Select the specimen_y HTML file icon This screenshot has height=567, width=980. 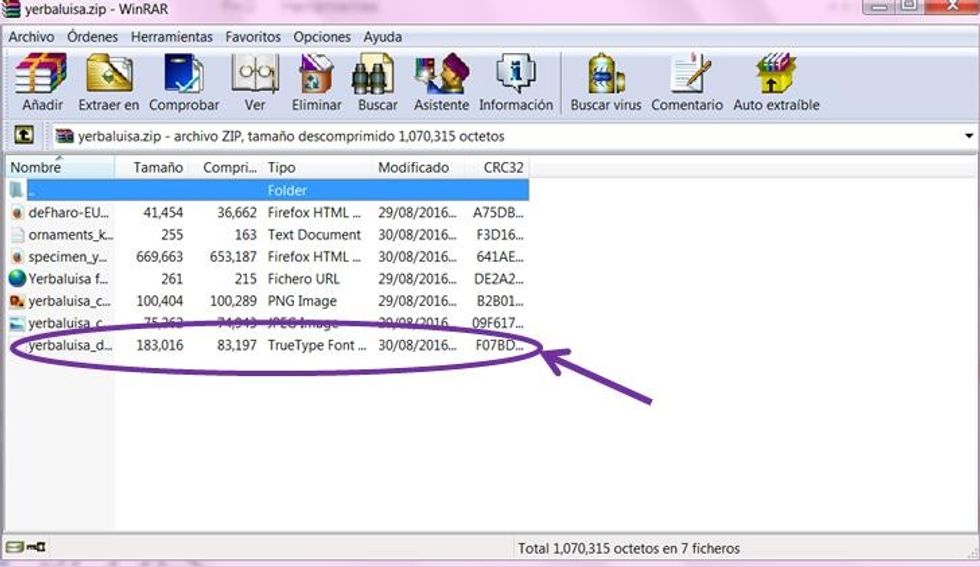18,256
